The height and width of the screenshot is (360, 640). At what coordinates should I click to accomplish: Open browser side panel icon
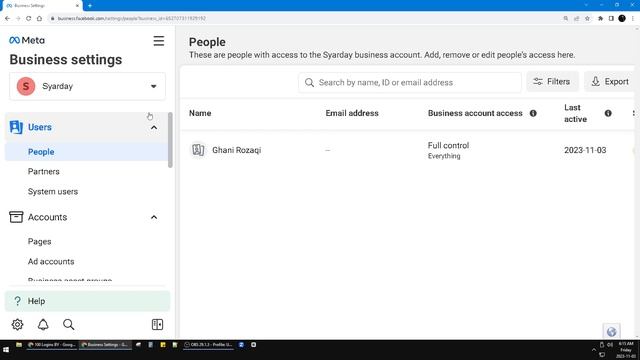pyautogui.click(x=611, y=18)
